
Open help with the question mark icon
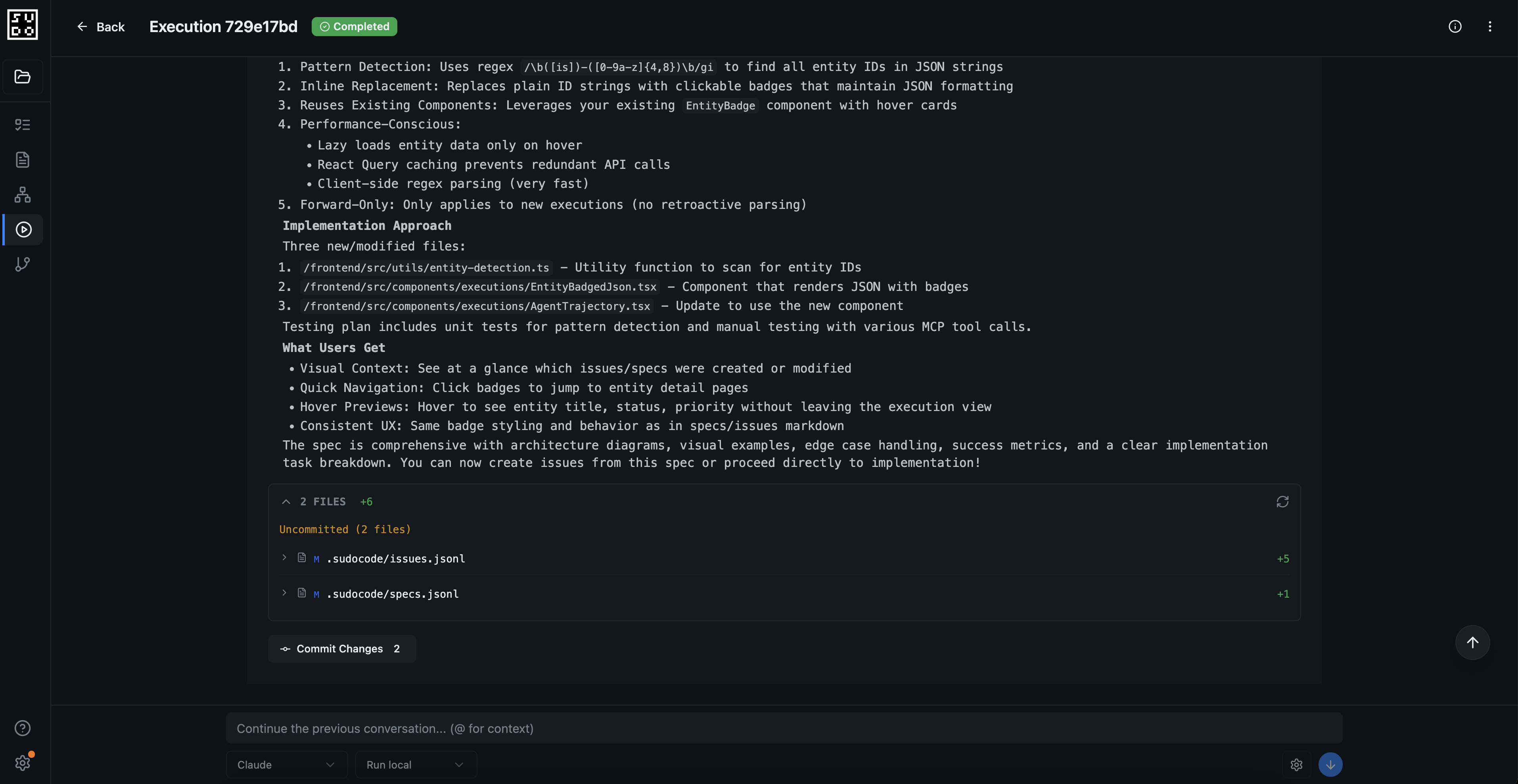tap(22, 728)
